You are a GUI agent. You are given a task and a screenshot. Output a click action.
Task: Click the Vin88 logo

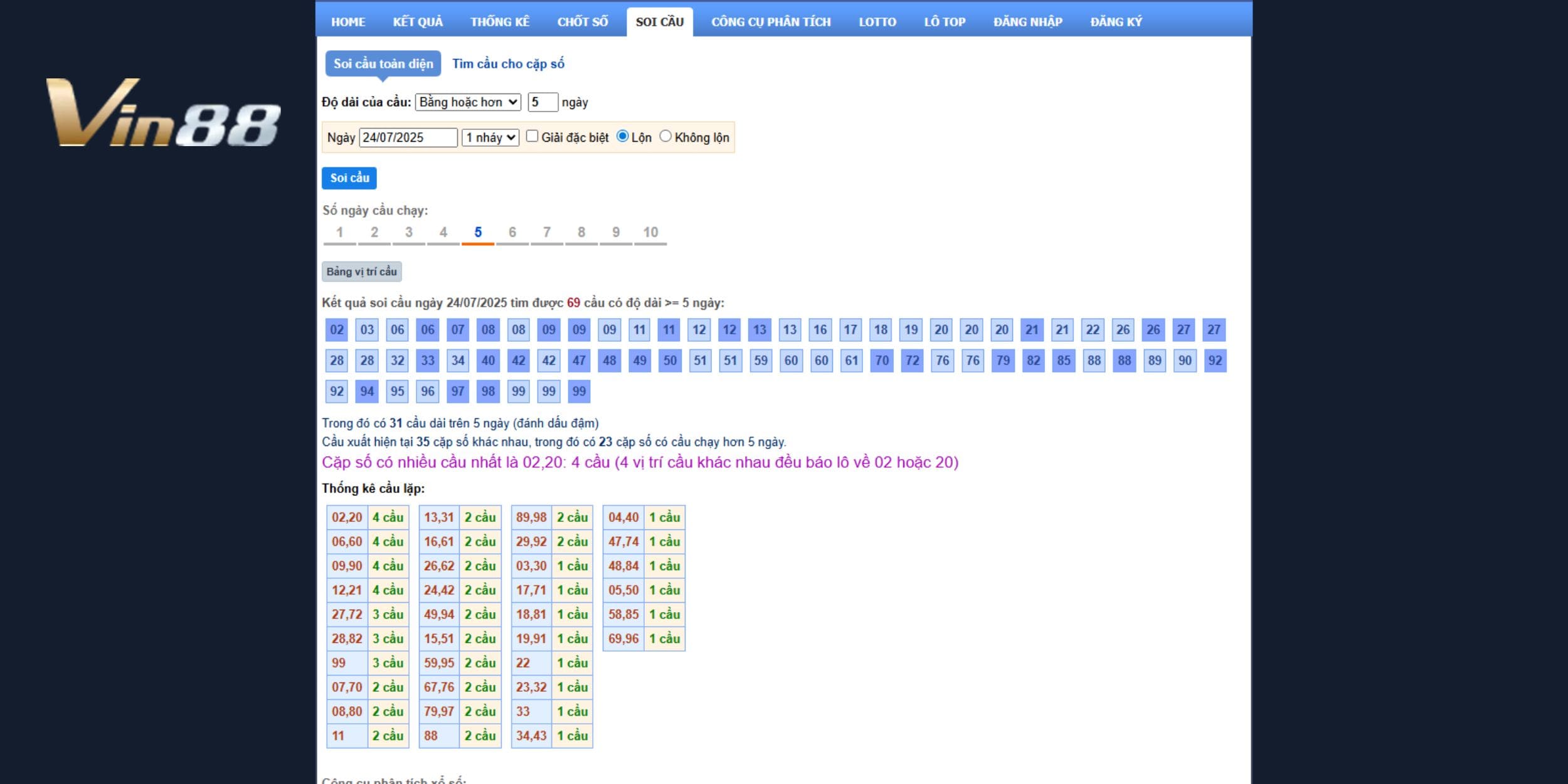(164, 113)
